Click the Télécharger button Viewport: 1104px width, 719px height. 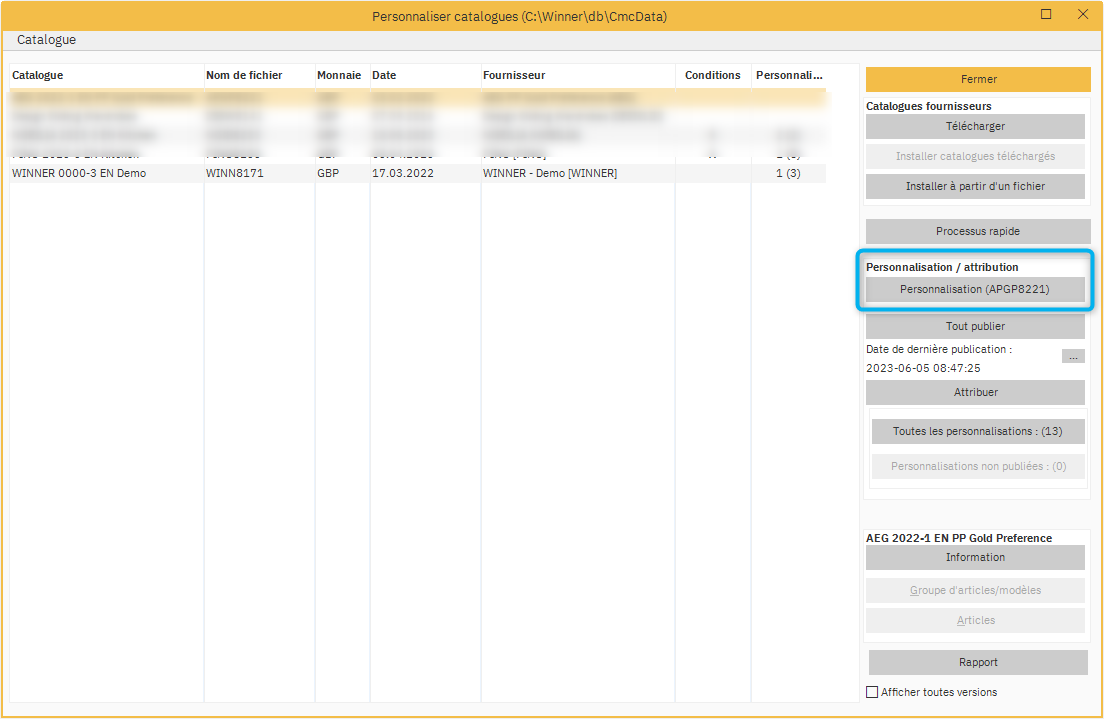977,126
